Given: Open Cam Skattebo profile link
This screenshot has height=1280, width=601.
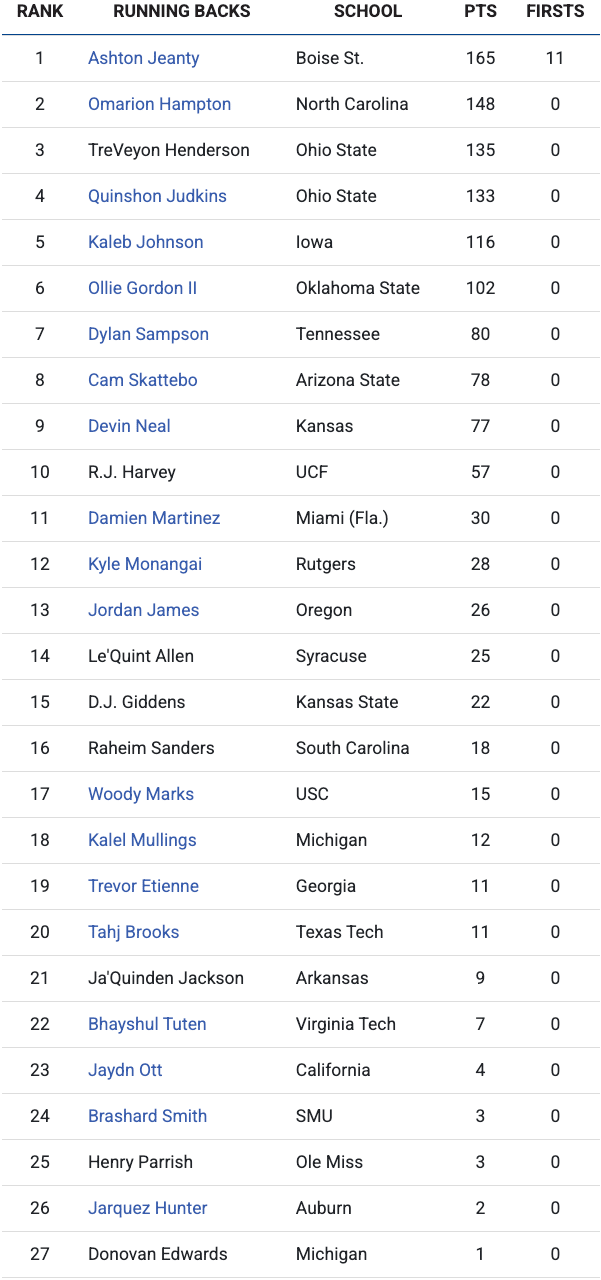Looking at the screenshot, I should click(143, 380).
